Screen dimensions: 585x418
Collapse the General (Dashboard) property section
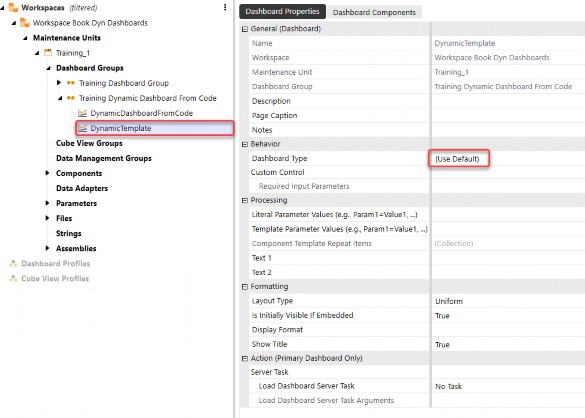pyautogui.click(x=245, y=29)
